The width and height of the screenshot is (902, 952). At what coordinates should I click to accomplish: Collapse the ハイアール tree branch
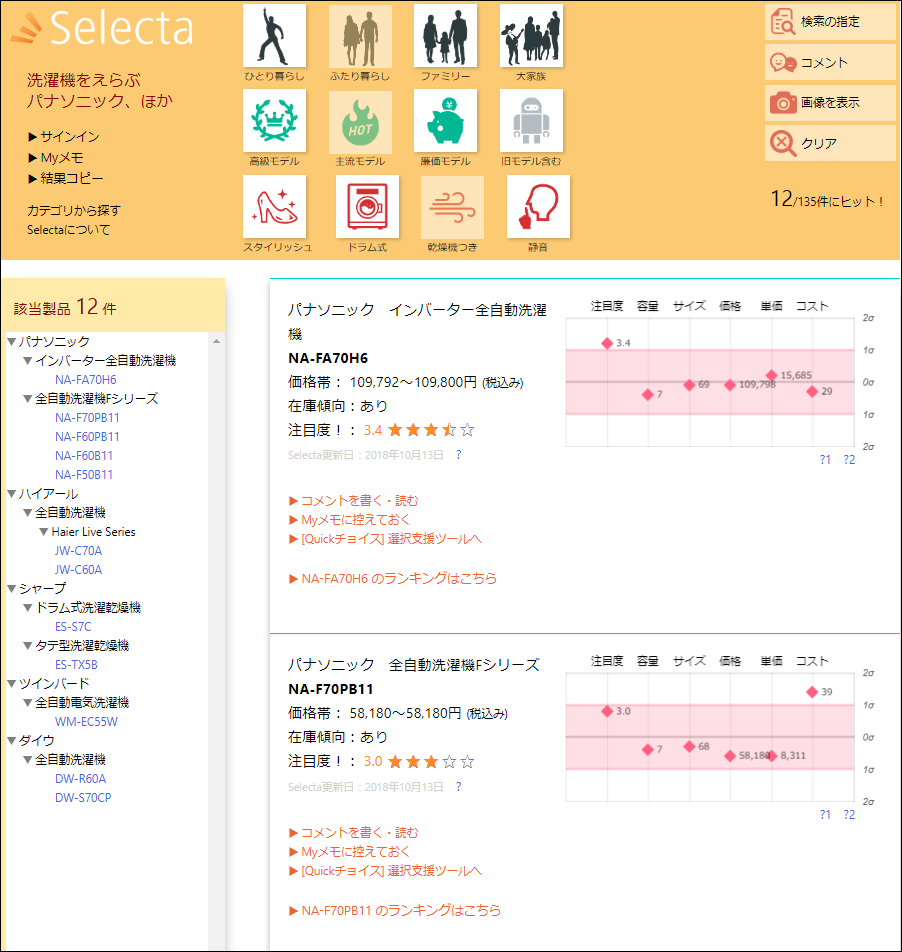[x=12, y=494]
